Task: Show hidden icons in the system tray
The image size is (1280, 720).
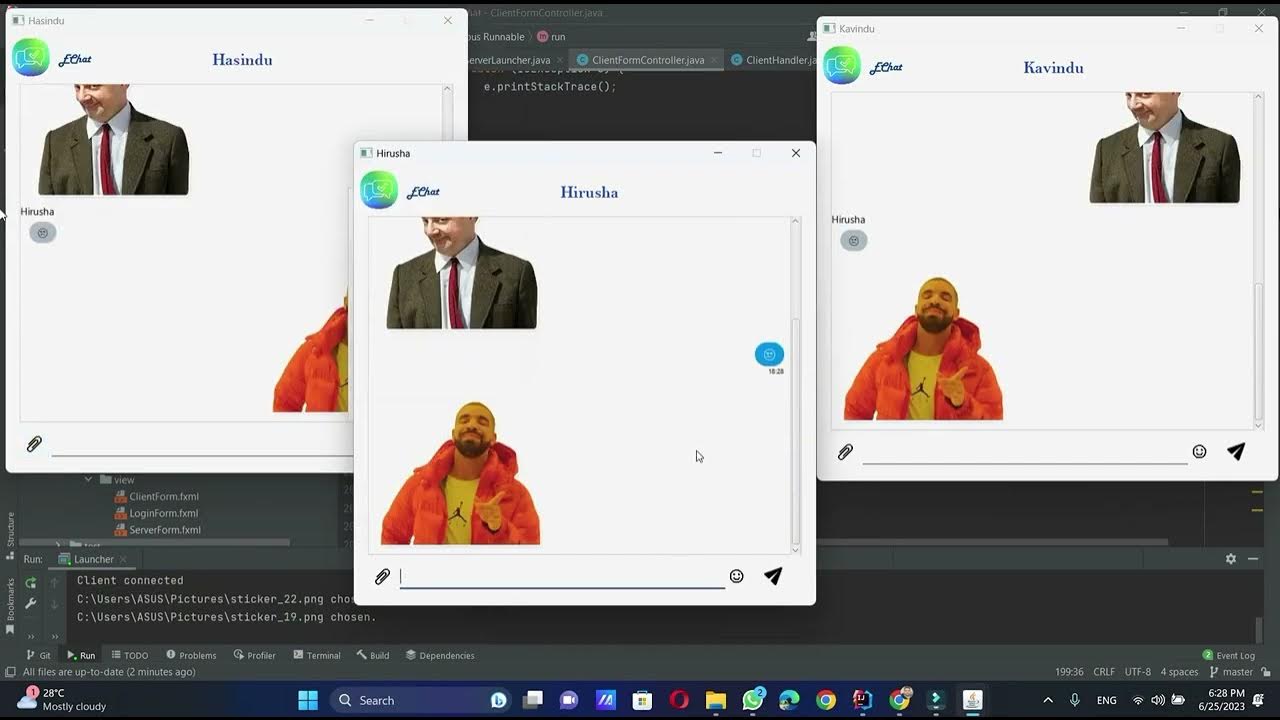Action: (1047, 700)
